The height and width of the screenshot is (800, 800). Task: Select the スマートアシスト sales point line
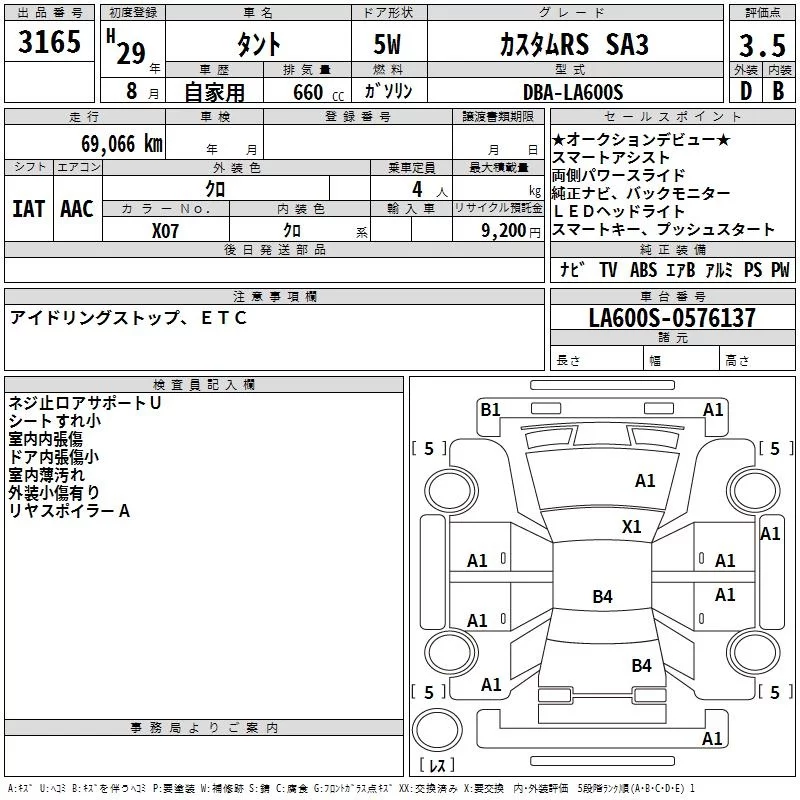coord(611,158)
